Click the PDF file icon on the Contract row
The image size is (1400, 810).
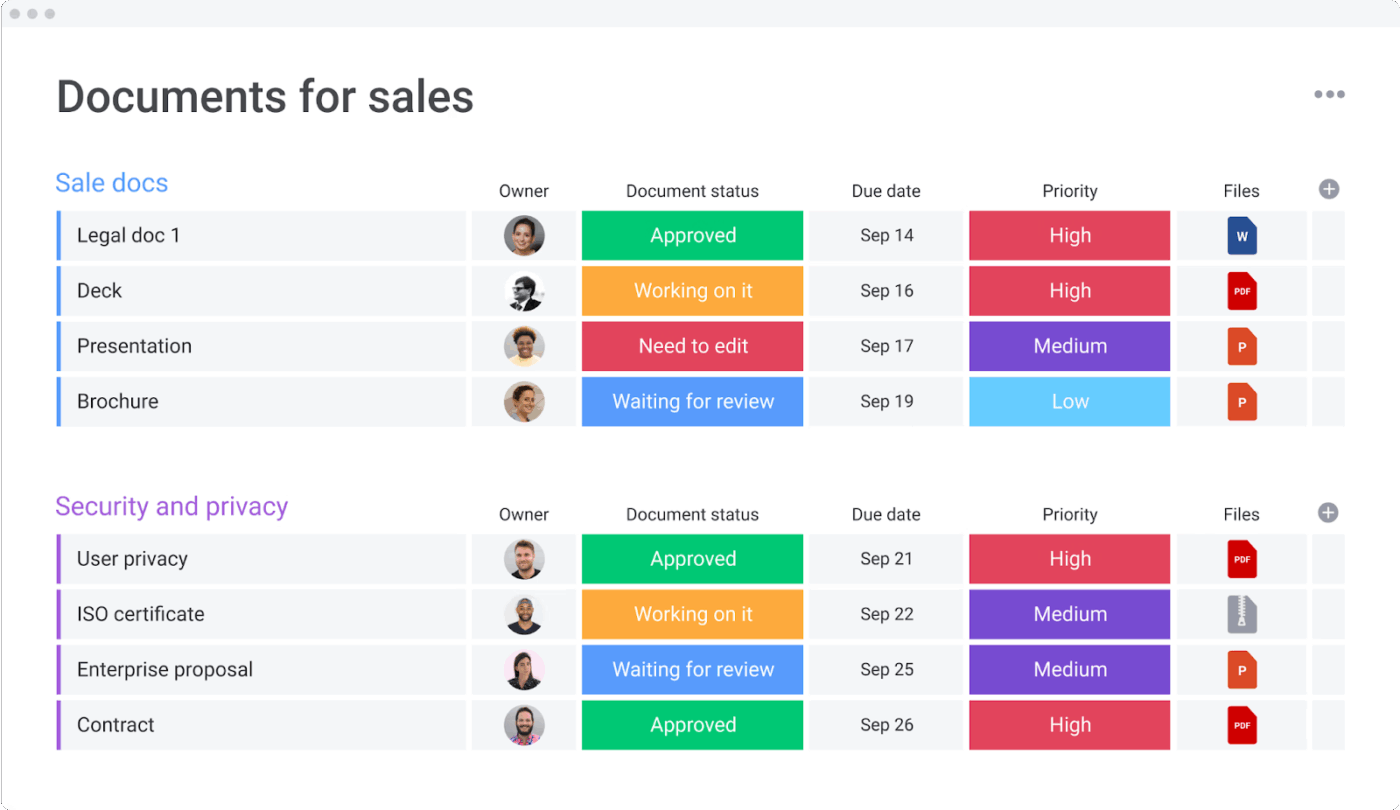click(x=1241, y=725)
